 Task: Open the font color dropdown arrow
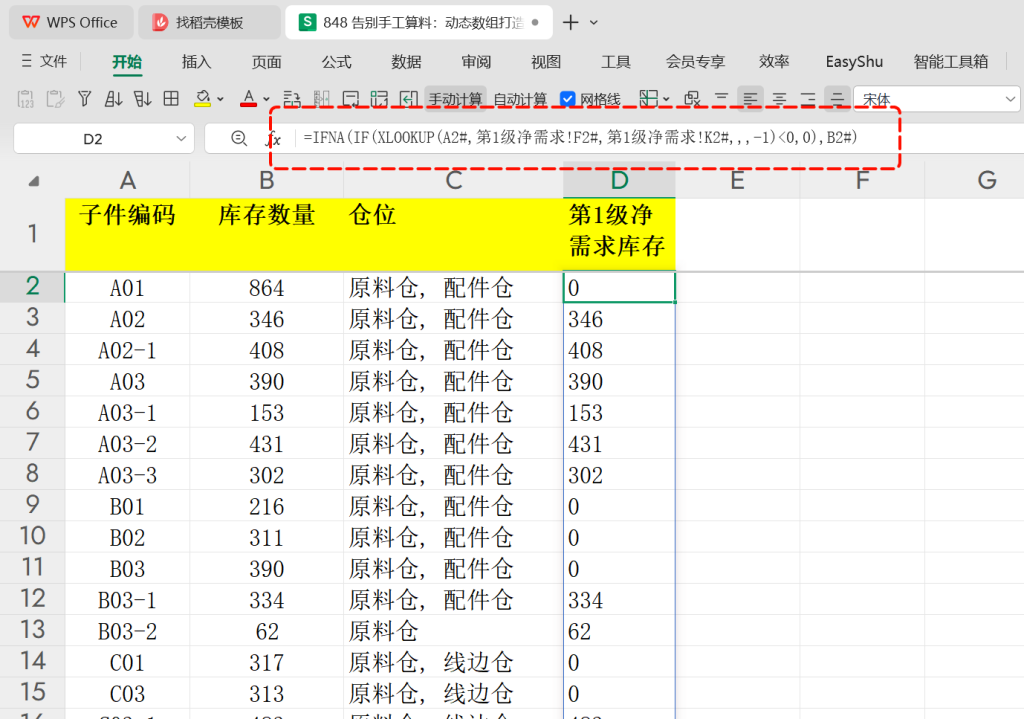click(x=266, y=99)
